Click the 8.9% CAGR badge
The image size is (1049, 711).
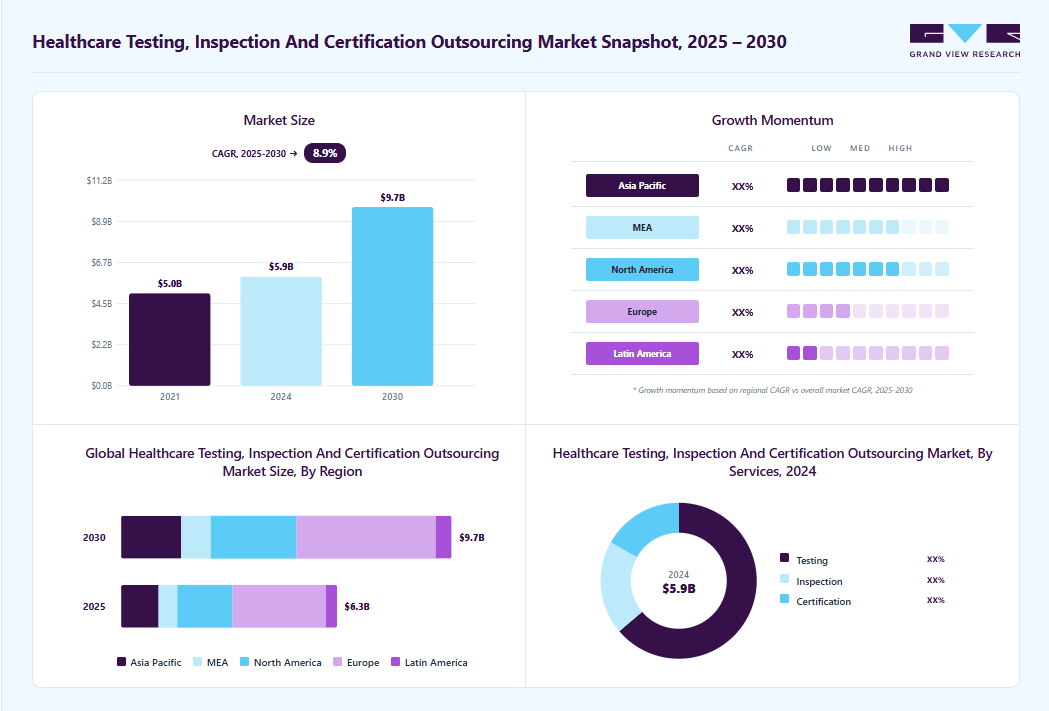tap(324, 153)
